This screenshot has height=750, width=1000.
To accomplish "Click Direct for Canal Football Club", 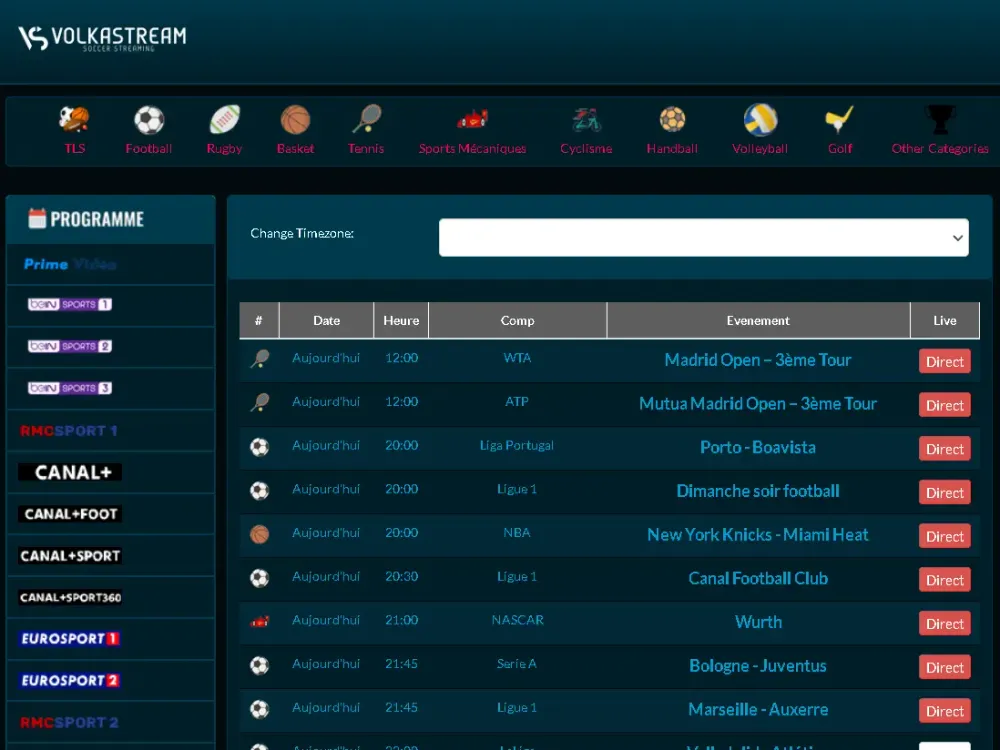I will pos(945,580).
